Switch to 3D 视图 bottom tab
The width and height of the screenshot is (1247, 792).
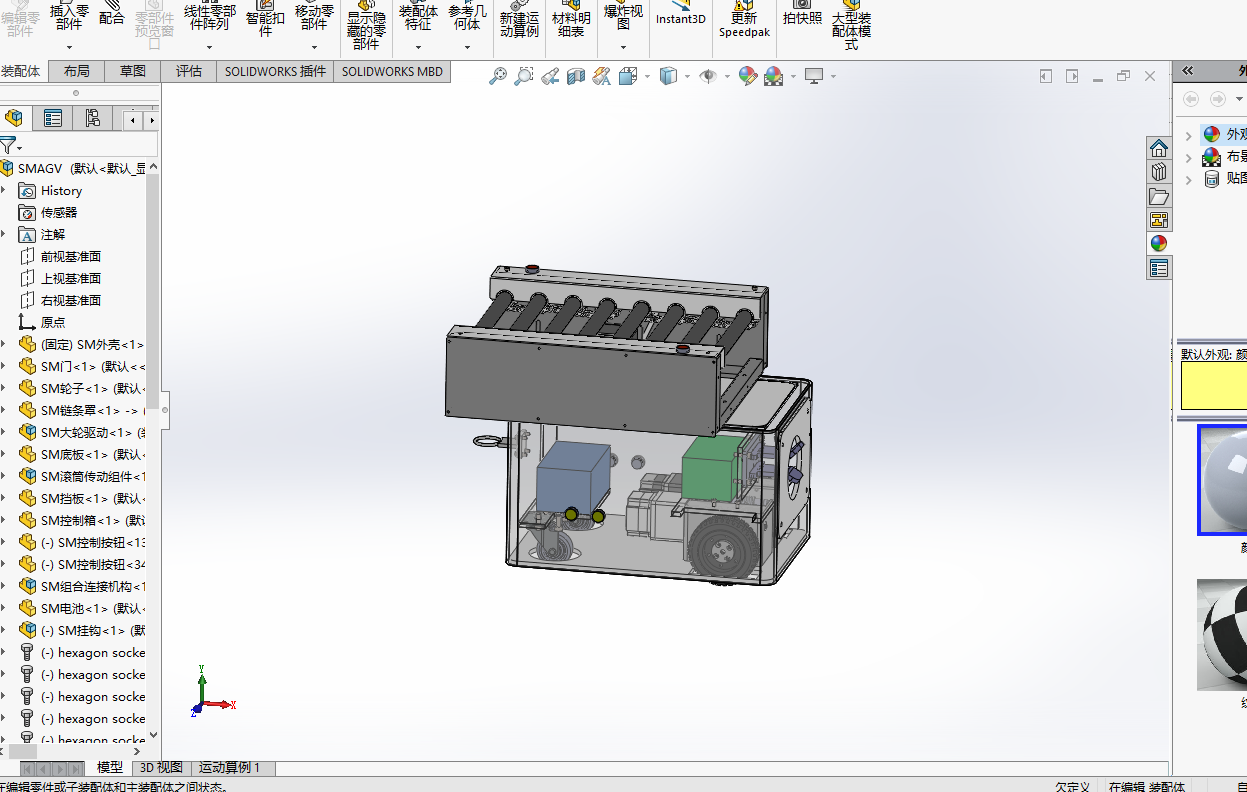point(161,767)
